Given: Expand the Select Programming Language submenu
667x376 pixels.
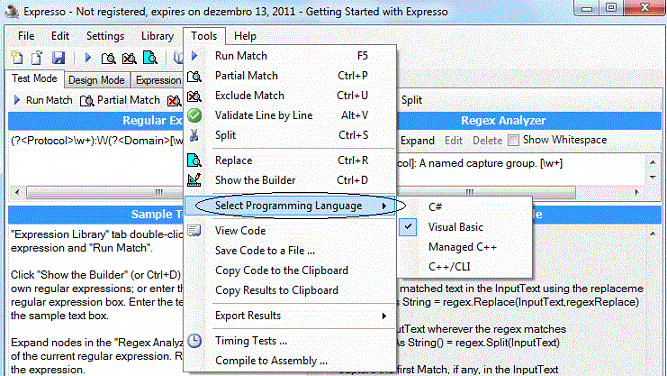Looking at the screenshot, I should click(290, 206).
